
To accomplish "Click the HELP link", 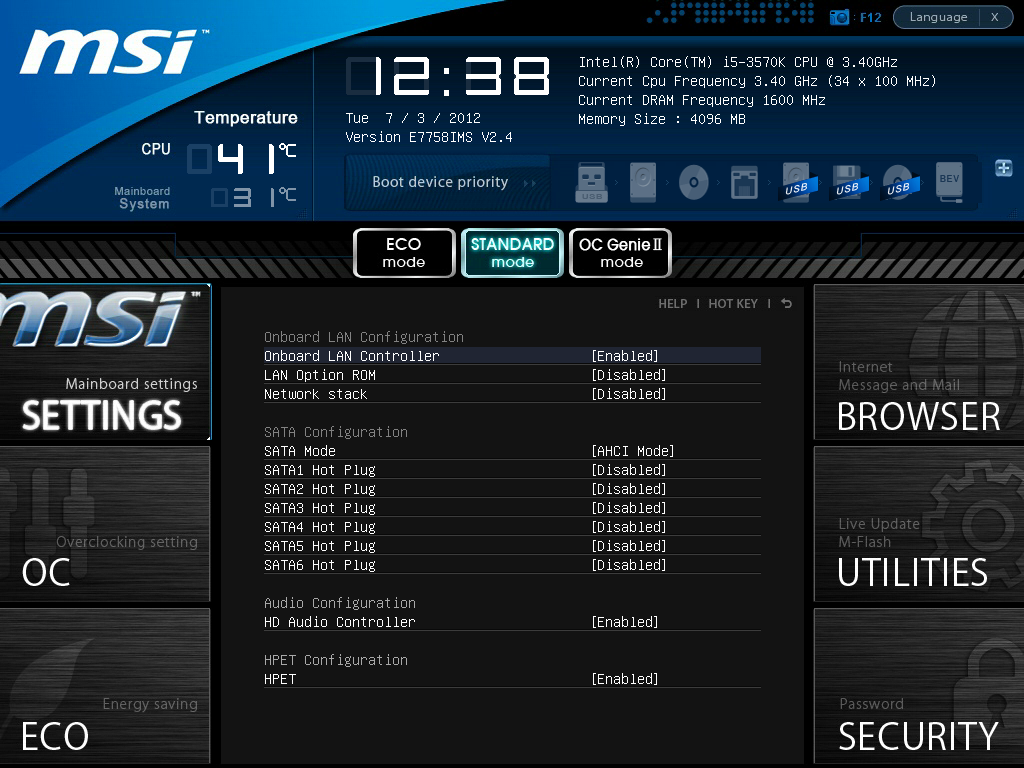I will pos(673,304).
